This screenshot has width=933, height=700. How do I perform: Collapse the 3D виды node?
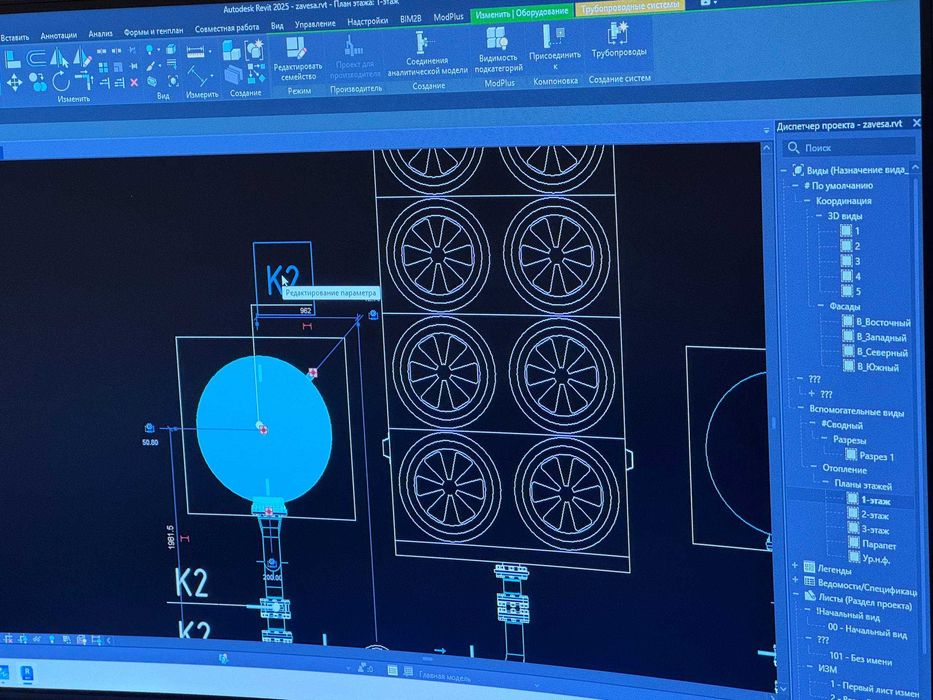[x=819, y=216]
